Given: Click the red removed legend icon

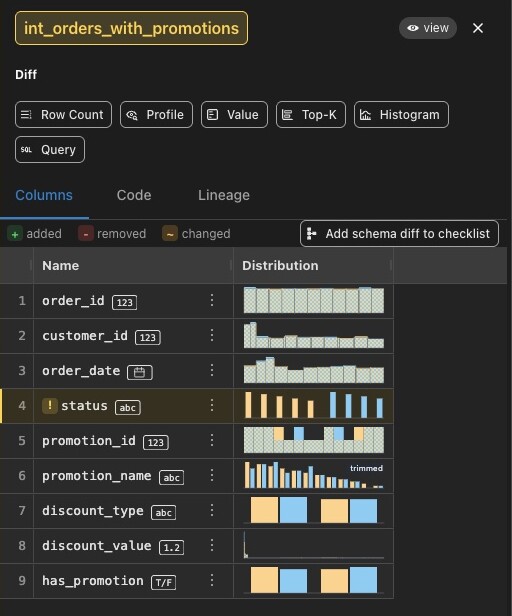Looking at the screenshot, I should 85,234.
